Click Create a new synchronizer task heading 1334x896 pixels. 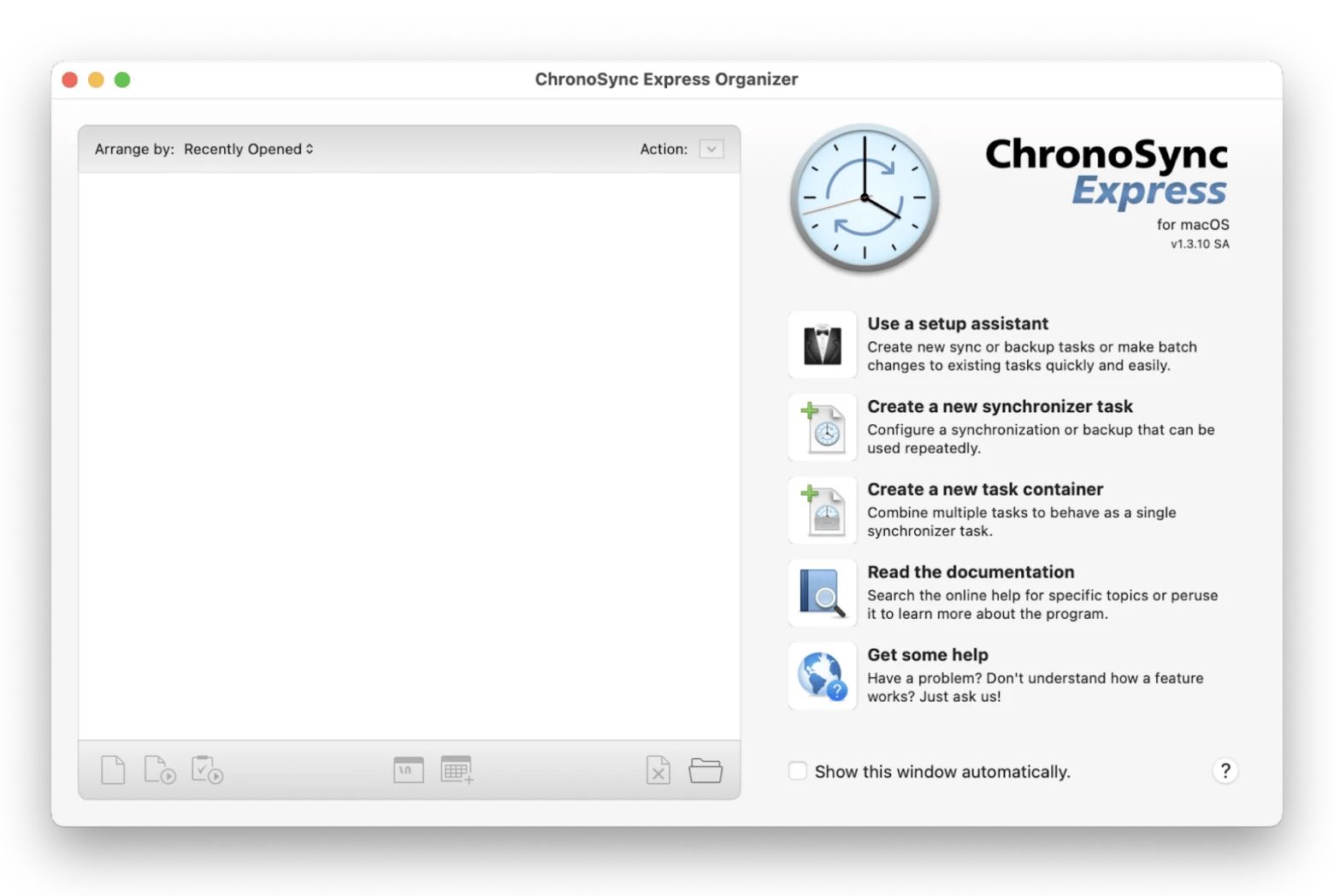click(1000, 407)
